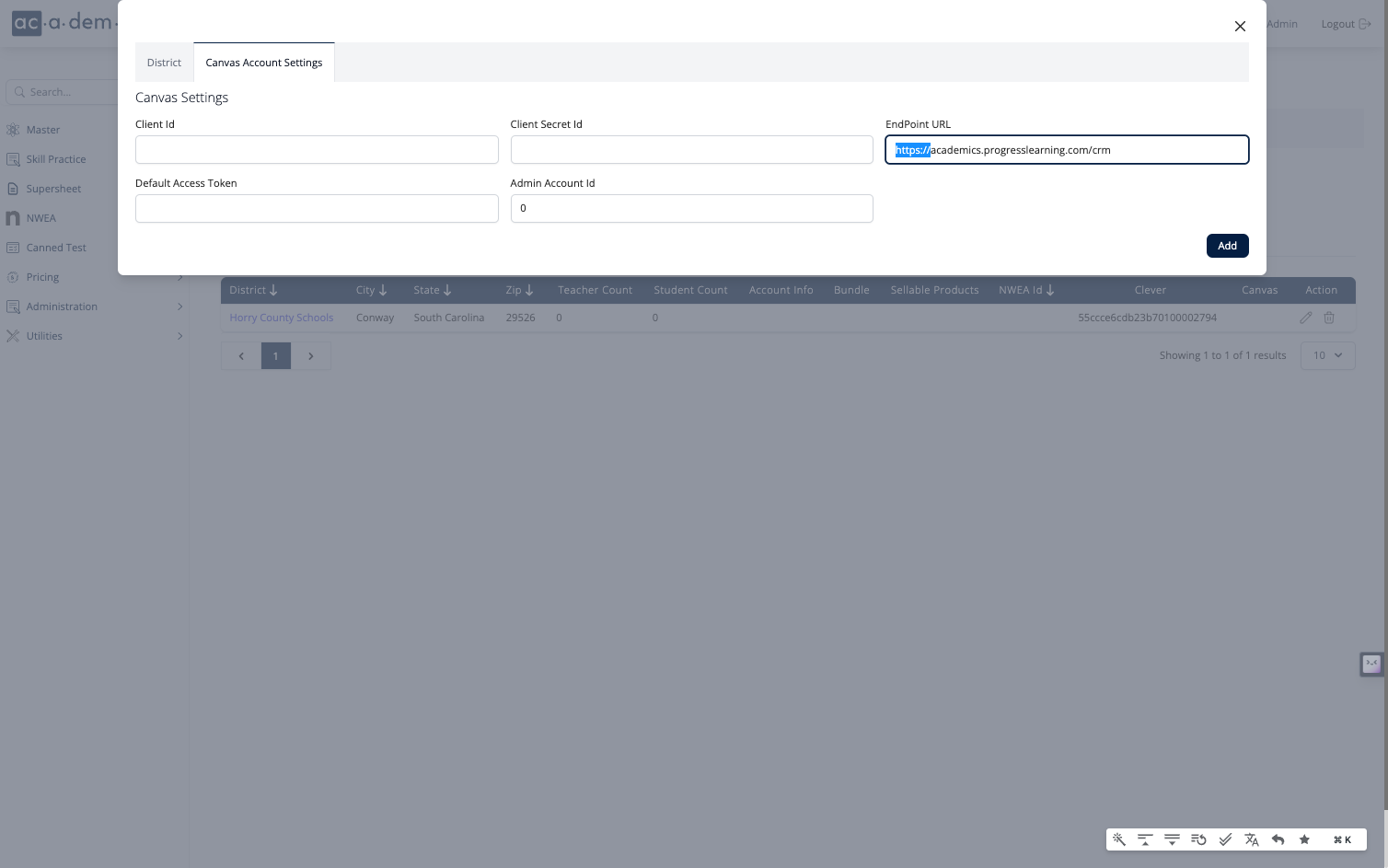The height and width of the screenshot is (868, 1388).
Task: Click the Administration sidebar icon
Action: tap(13, 307)
